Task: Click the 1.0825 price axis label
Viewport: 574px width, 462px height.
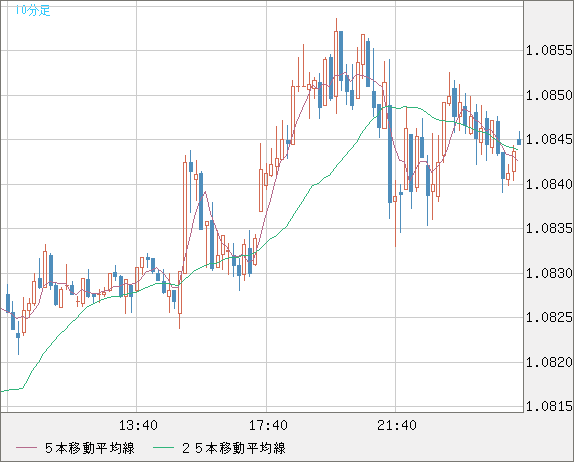Action: pos(549,317)
